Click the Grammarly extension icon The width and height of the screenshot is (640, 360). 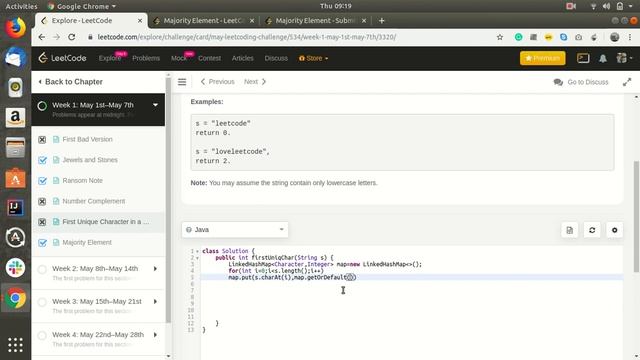518,37
